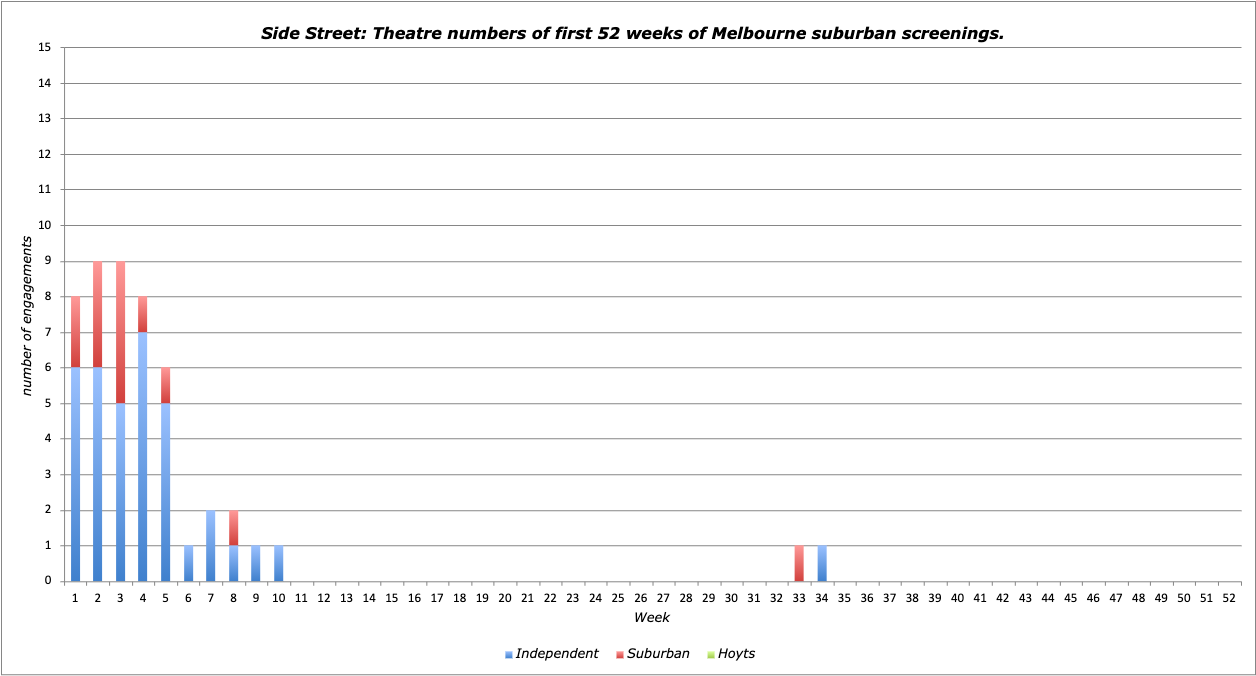Image resolution: width=1256 pixels, height=676 pixels.
Task: Select the blue bar for week 6
Action: 188,563
